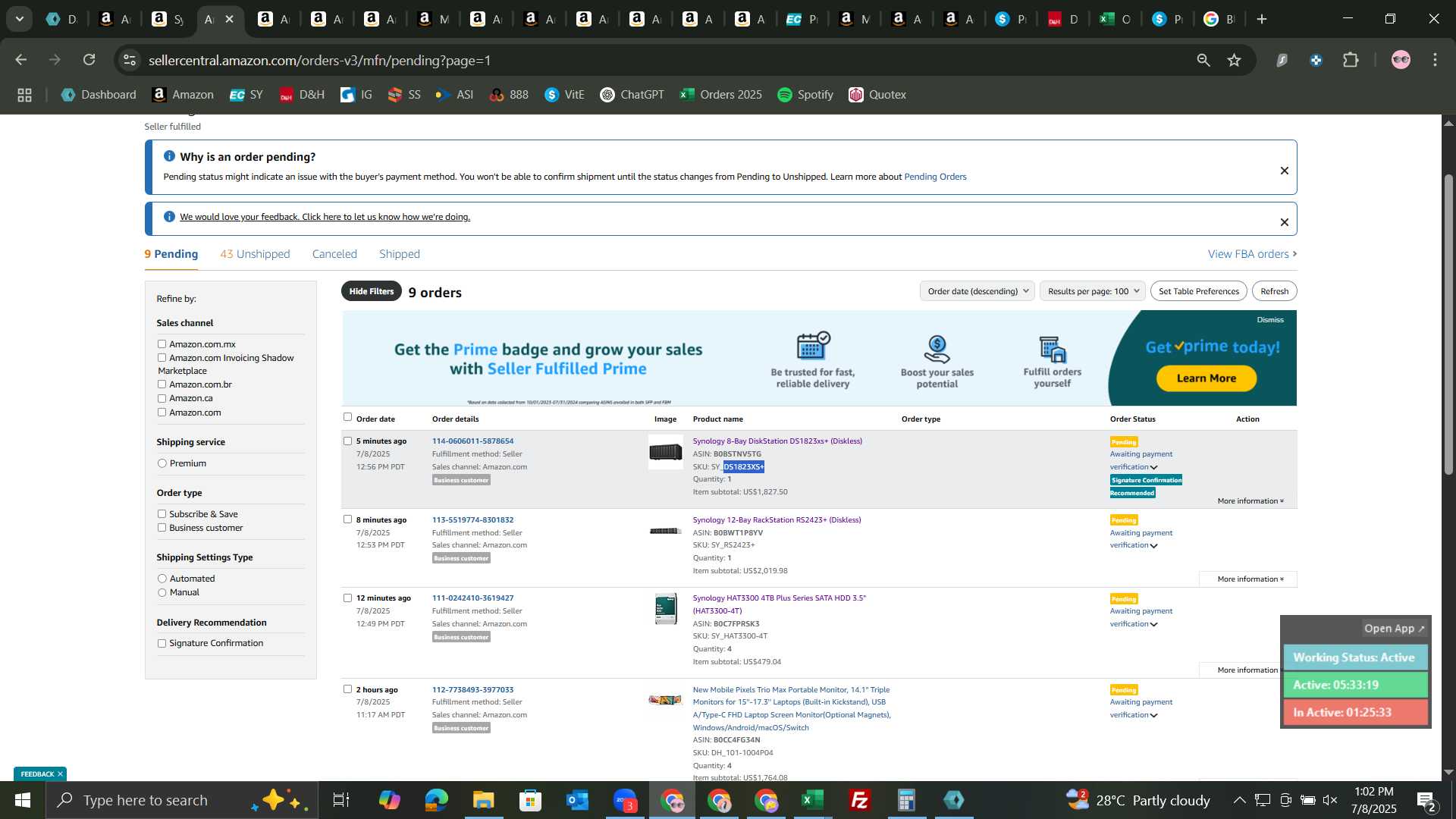
Task: Open the Calculator from the taskbar
Action: (906, 800)
